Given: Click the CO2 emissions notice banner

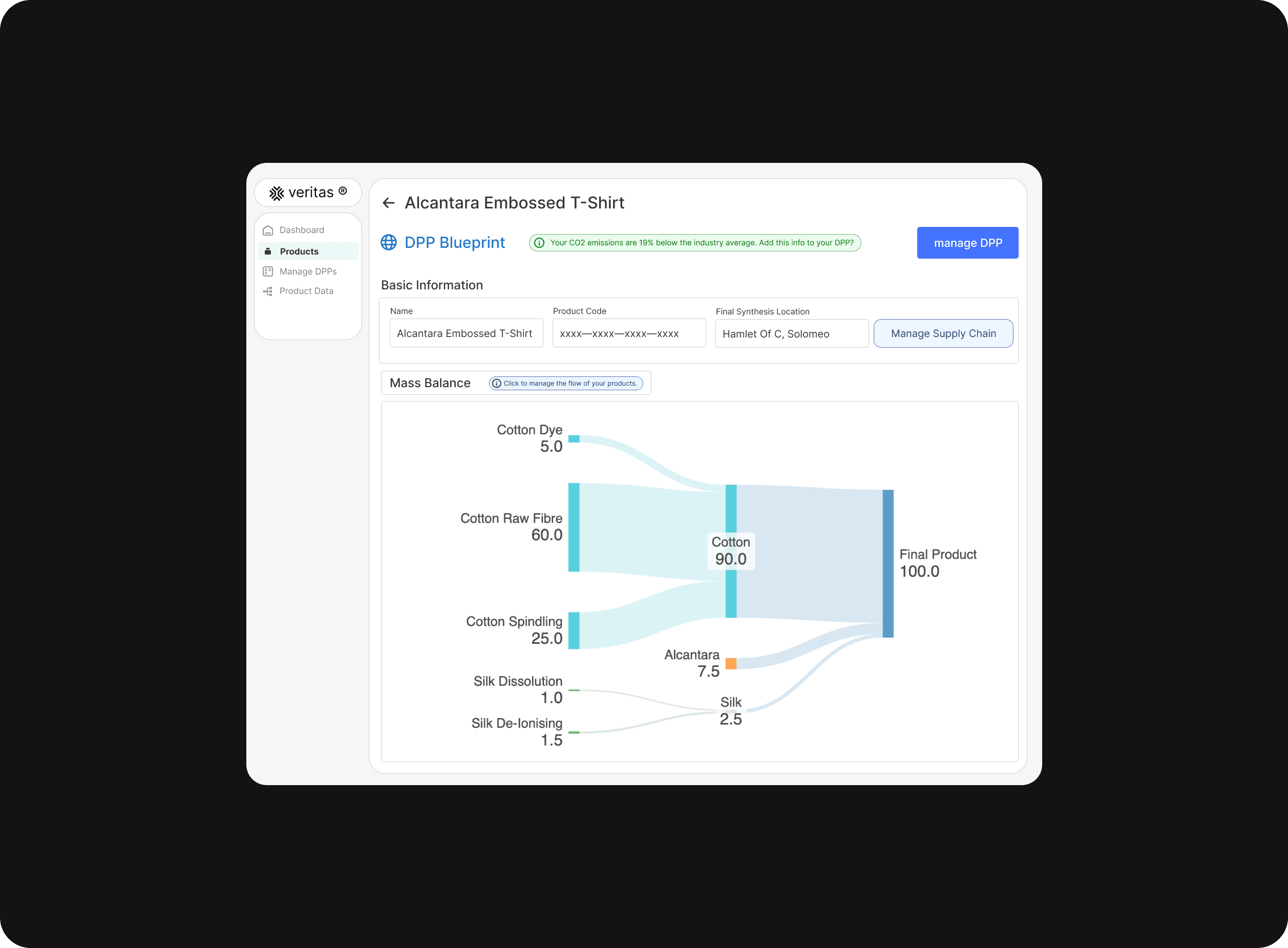Looking at the screenshot, I should [x=695, y=243].
